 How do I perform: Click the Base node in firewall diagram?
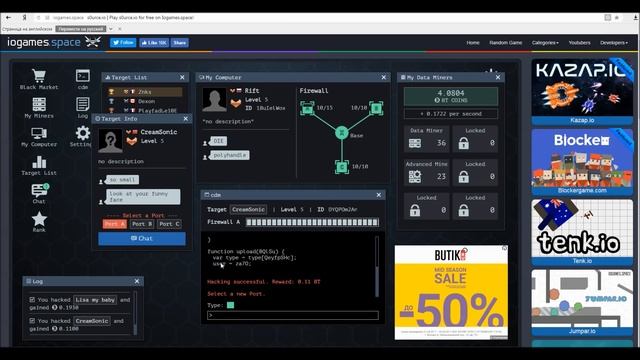pyautogui.click(x=342, y=133)
